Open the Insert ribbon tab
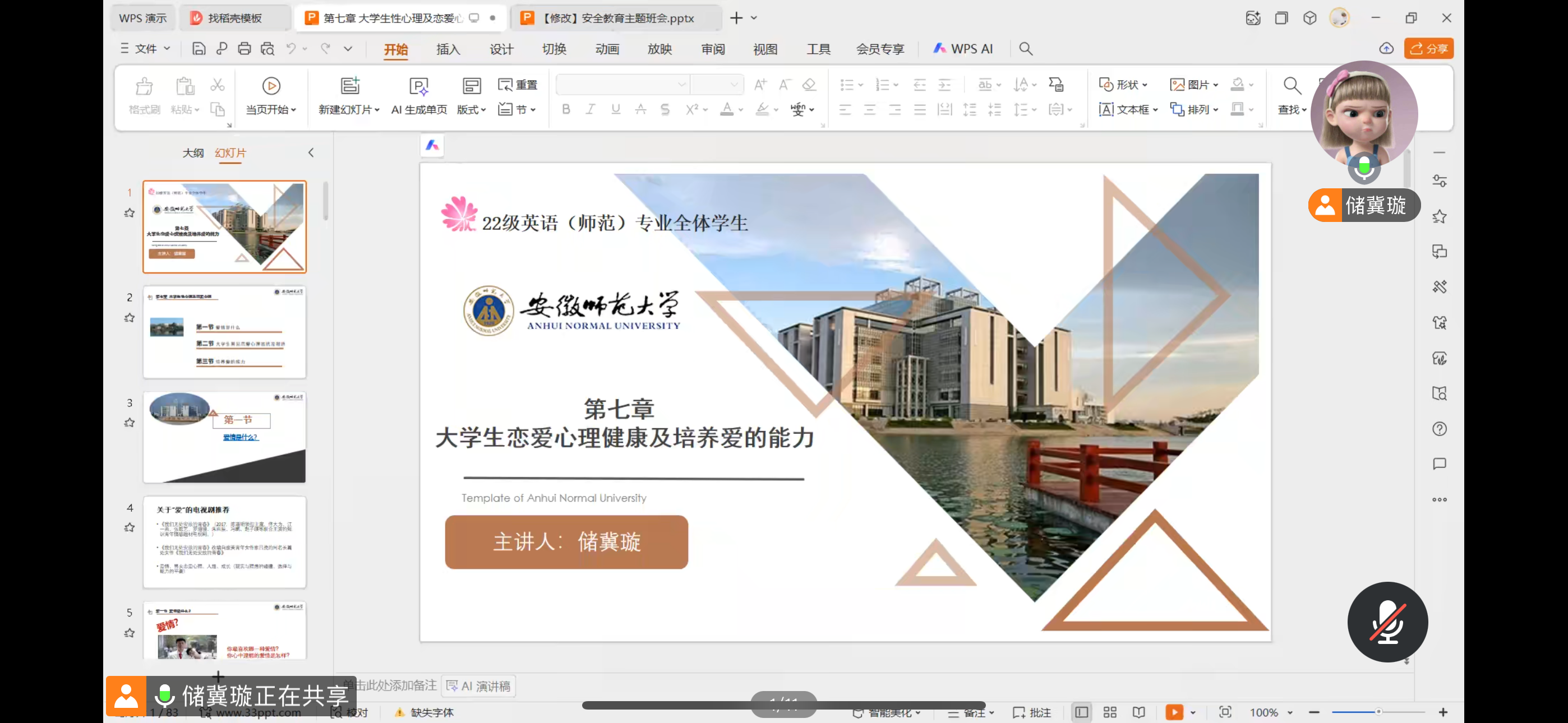The image size is (1568, 723). pos(448,49)
